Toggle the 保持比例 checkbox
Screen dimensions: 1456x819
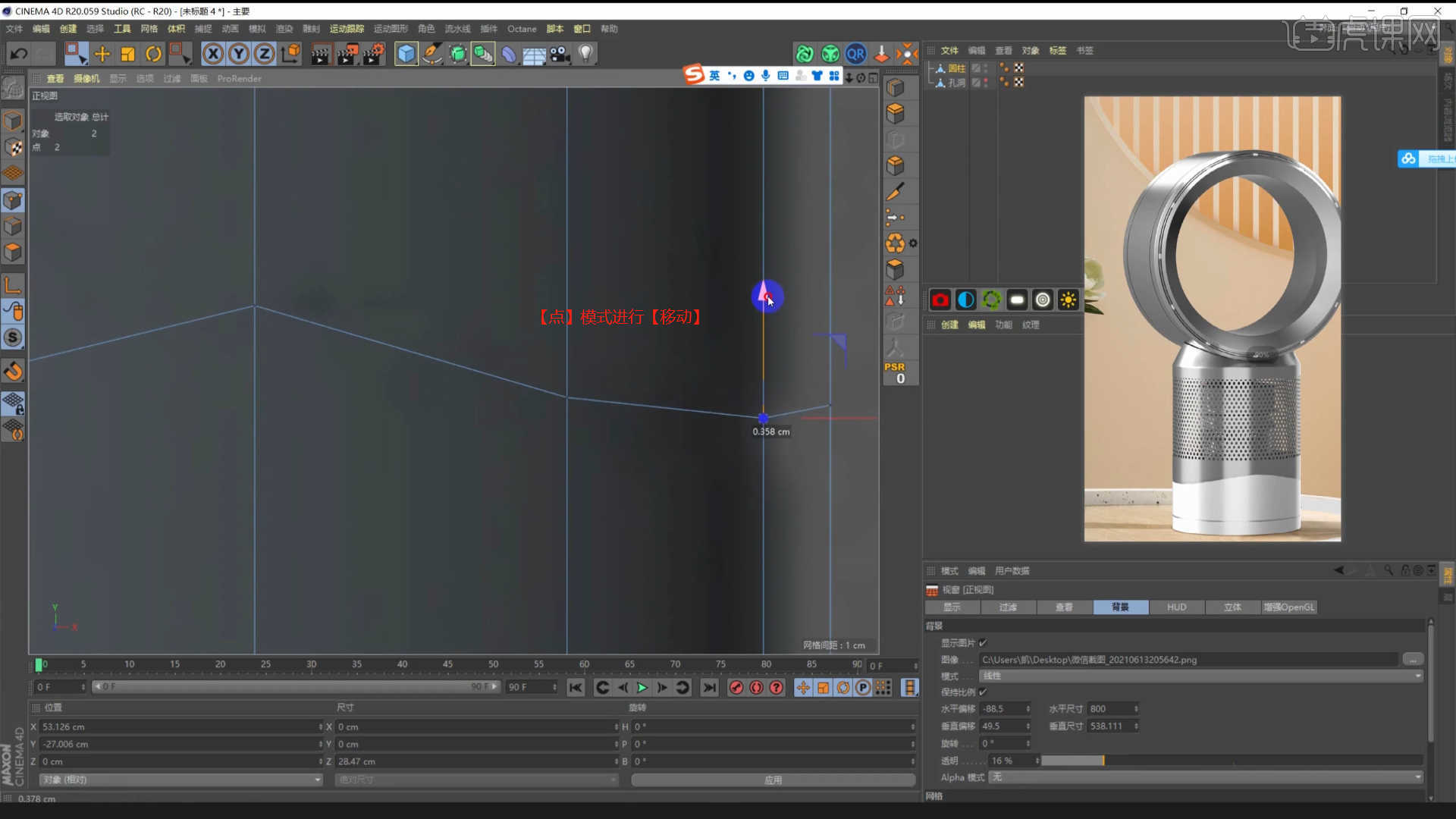click(983, 692)
